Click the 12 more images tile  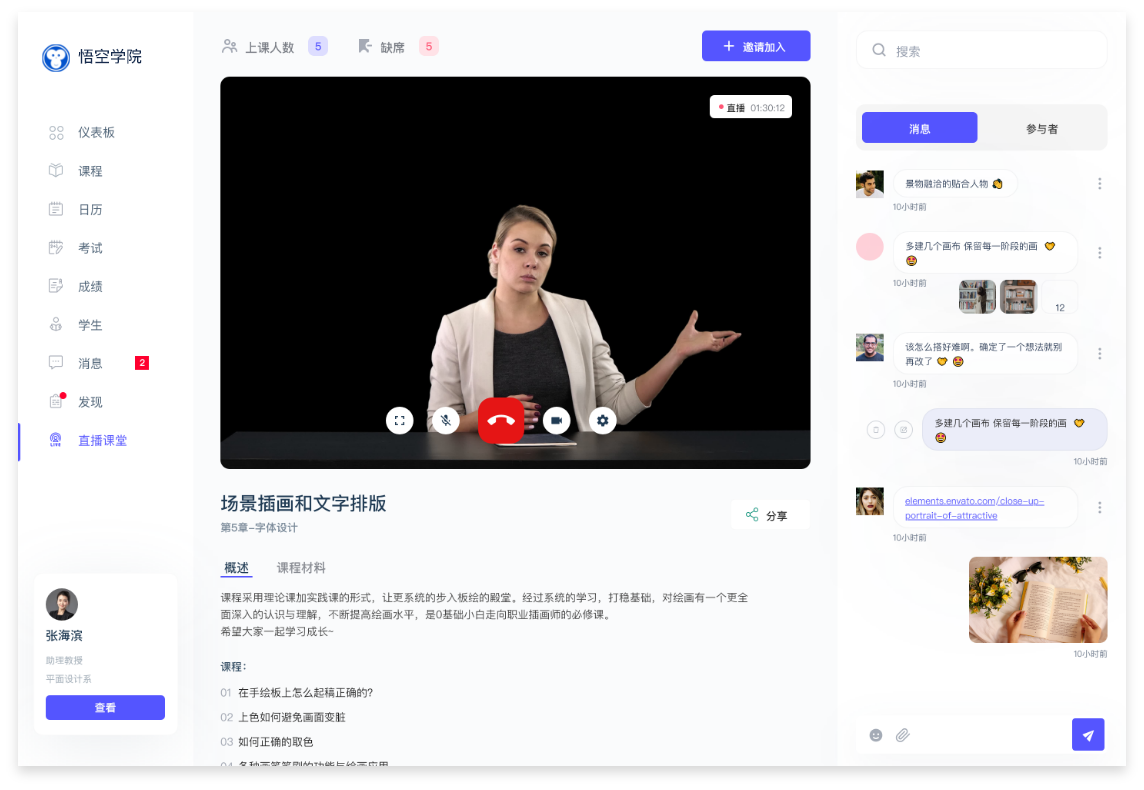click(x=1059, y=298)
